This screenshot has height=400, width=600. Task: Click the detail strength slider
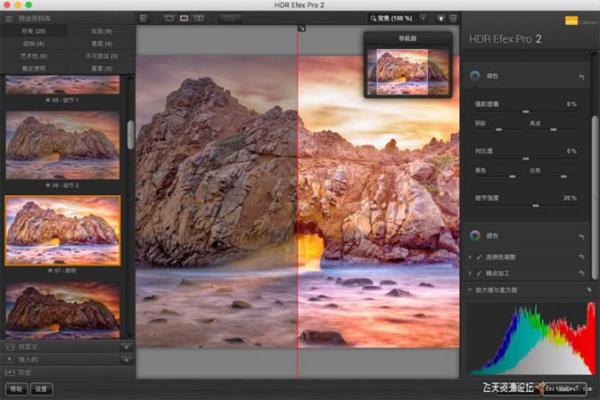[535, 204]
